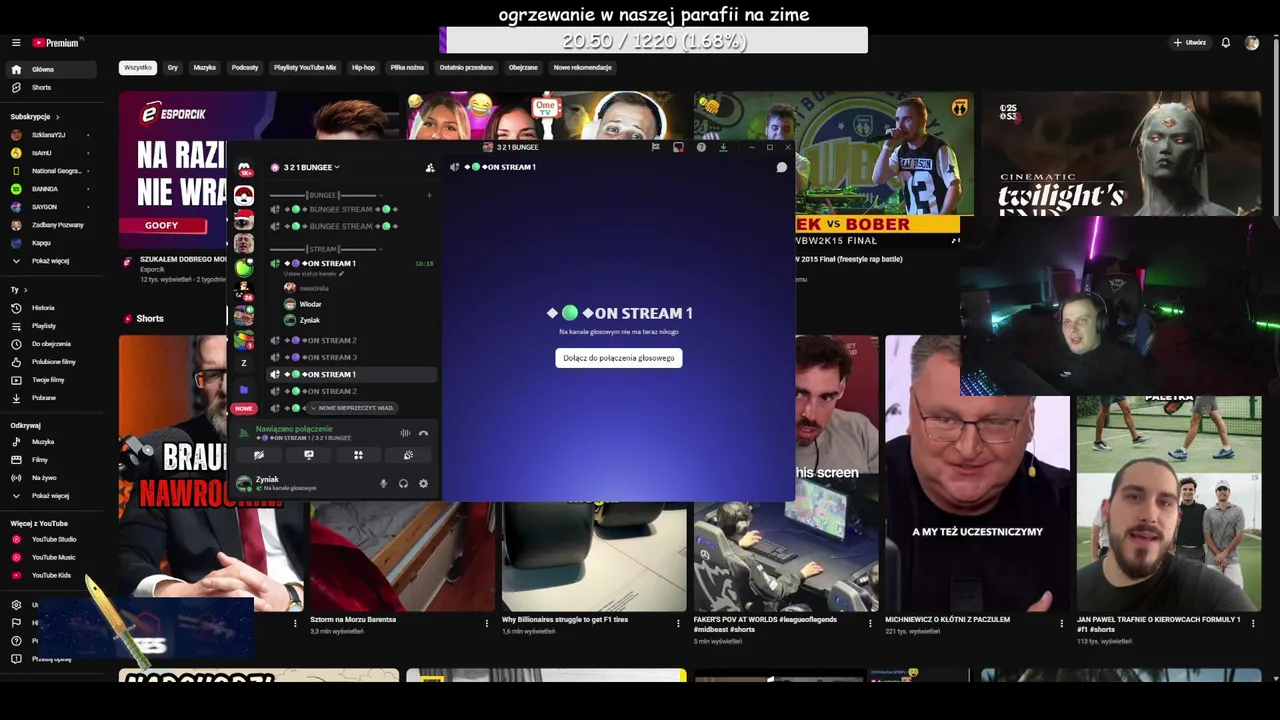This screenshot has width=1280, height=720.
Task: Open Discord user settings gear
Action: tap(423, 484)
